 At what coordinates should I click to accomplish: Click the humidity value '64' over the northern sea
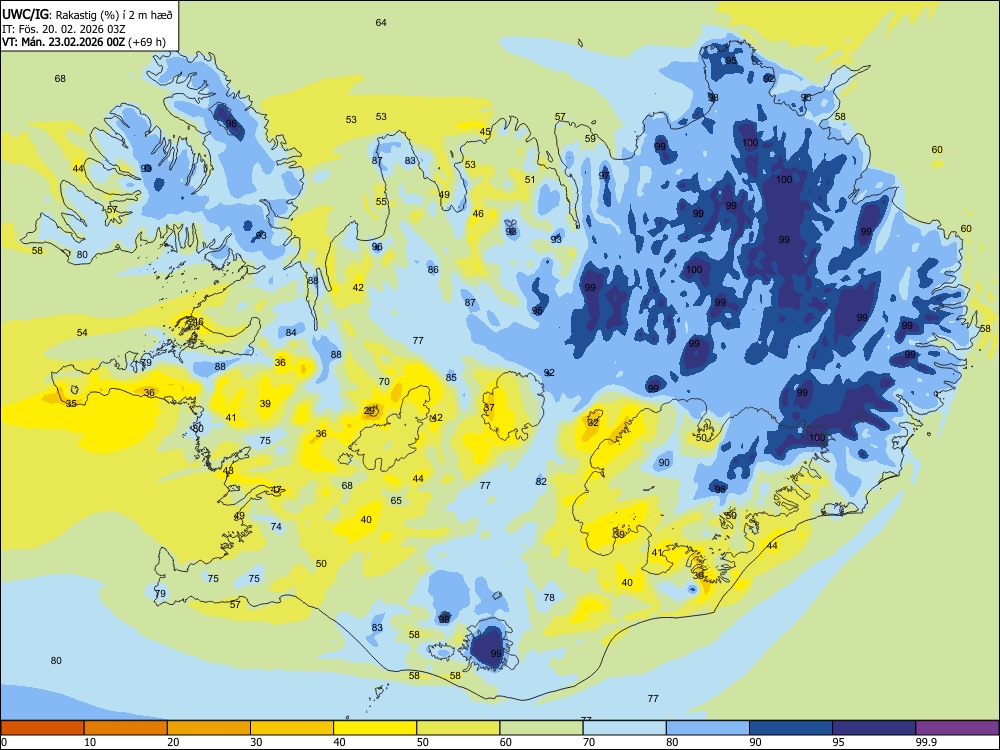(381, 22)
